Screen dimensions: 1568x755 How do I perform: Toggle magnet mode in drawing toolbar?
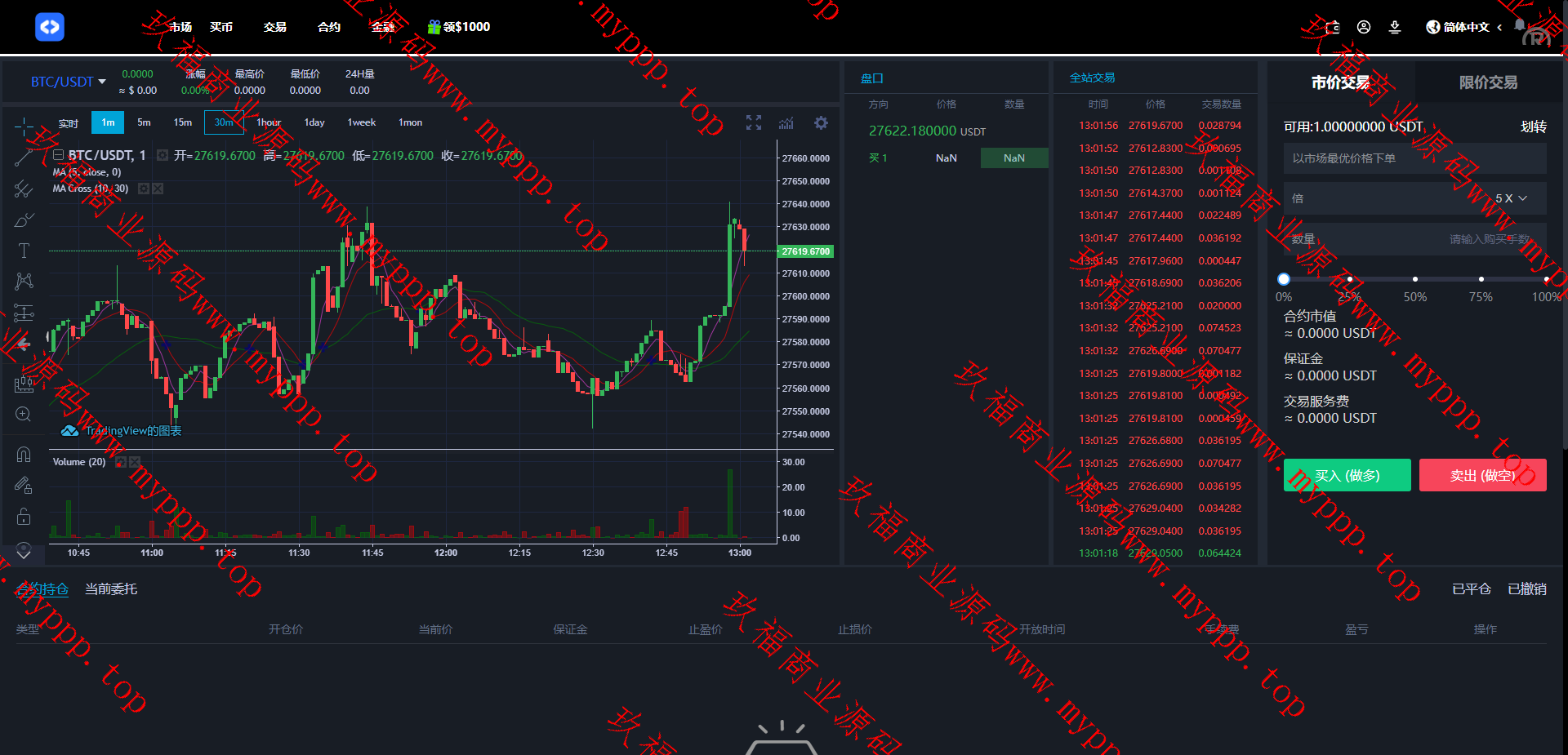click(x=24, y=455)
